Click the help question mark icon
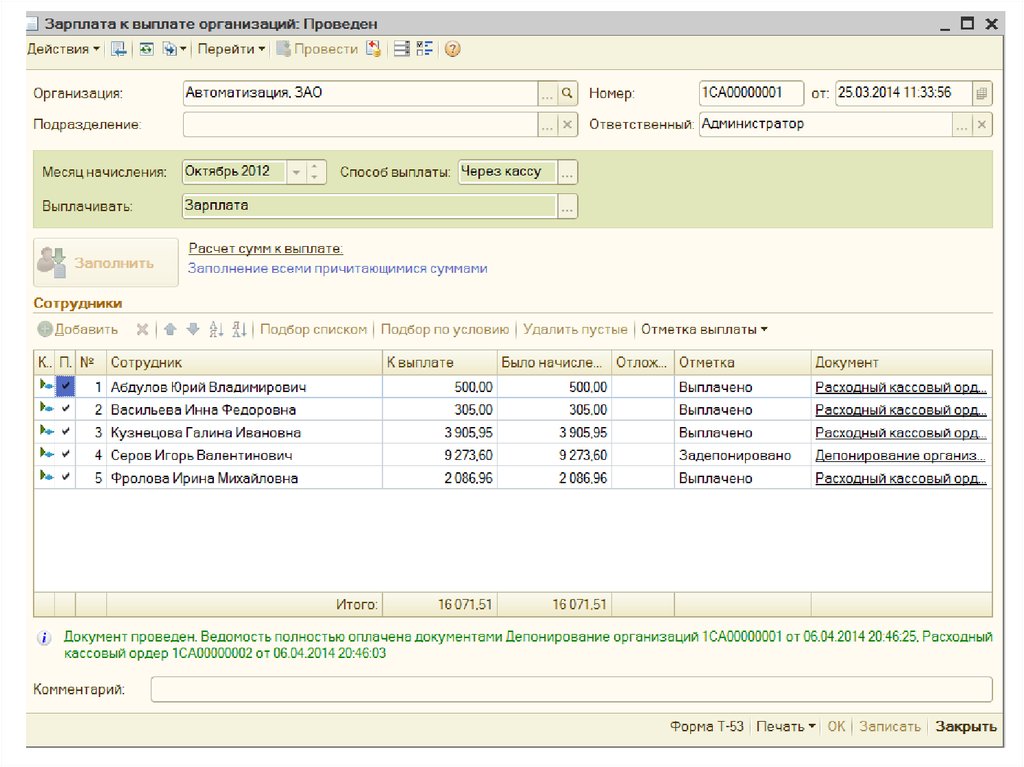The width and height of the screenshot is (1024, 767). (x=453, y=49)
